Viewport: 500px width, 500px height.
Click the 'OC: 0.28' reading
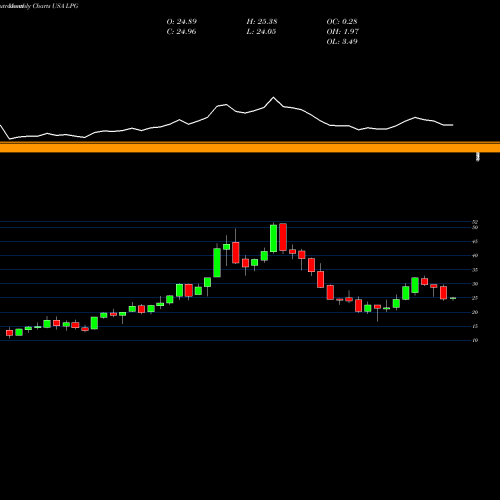click(342, 22)
